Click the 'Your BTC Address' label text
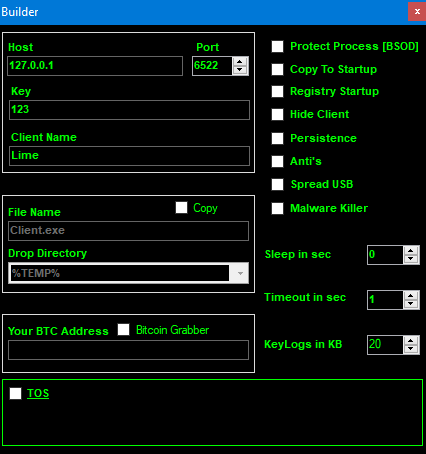Image resolution: width=426 pixels, height=454 pixels. pos(58,331)
